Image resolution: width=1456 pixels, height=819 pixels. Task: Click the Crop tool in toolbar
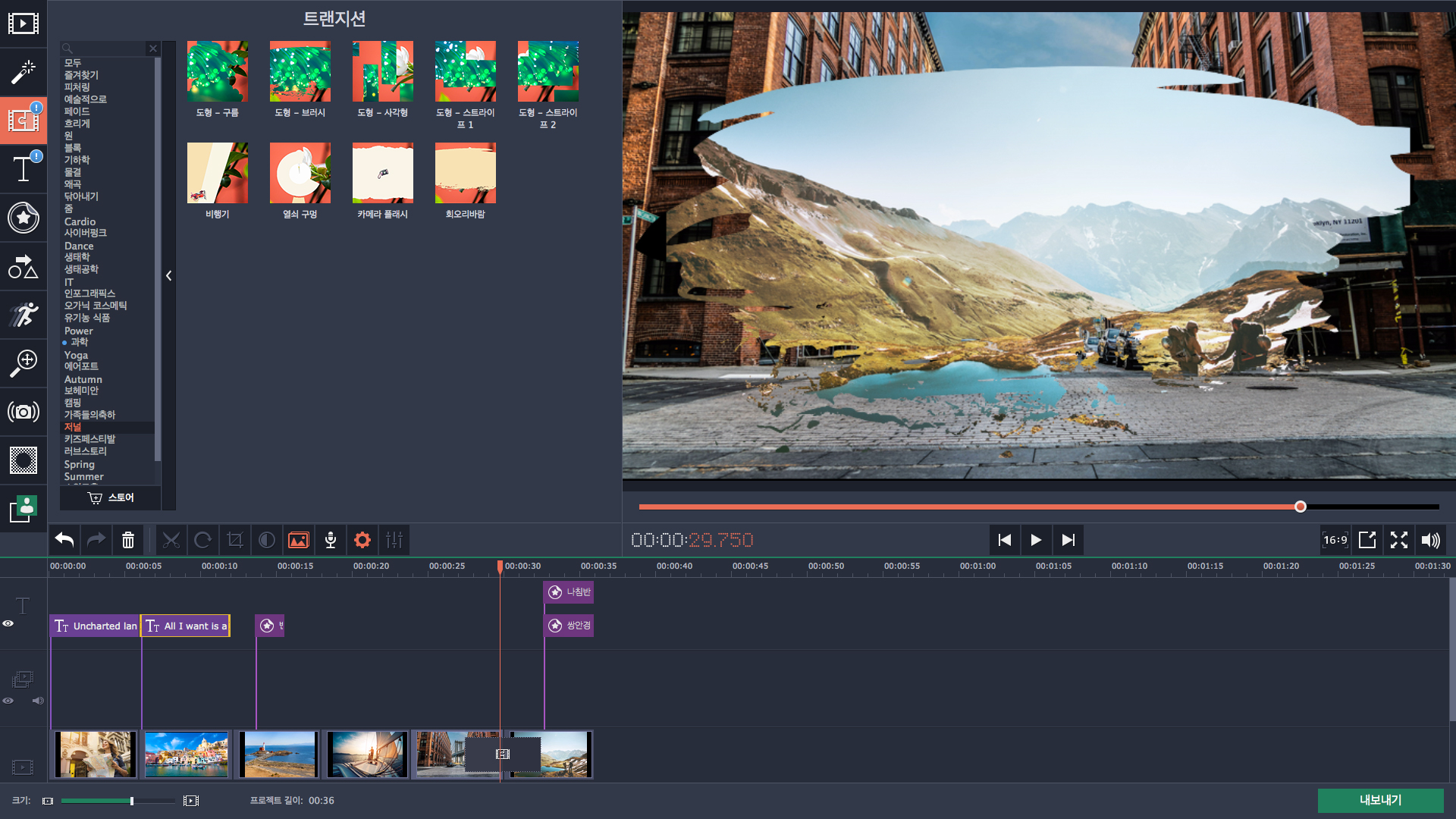235,540
